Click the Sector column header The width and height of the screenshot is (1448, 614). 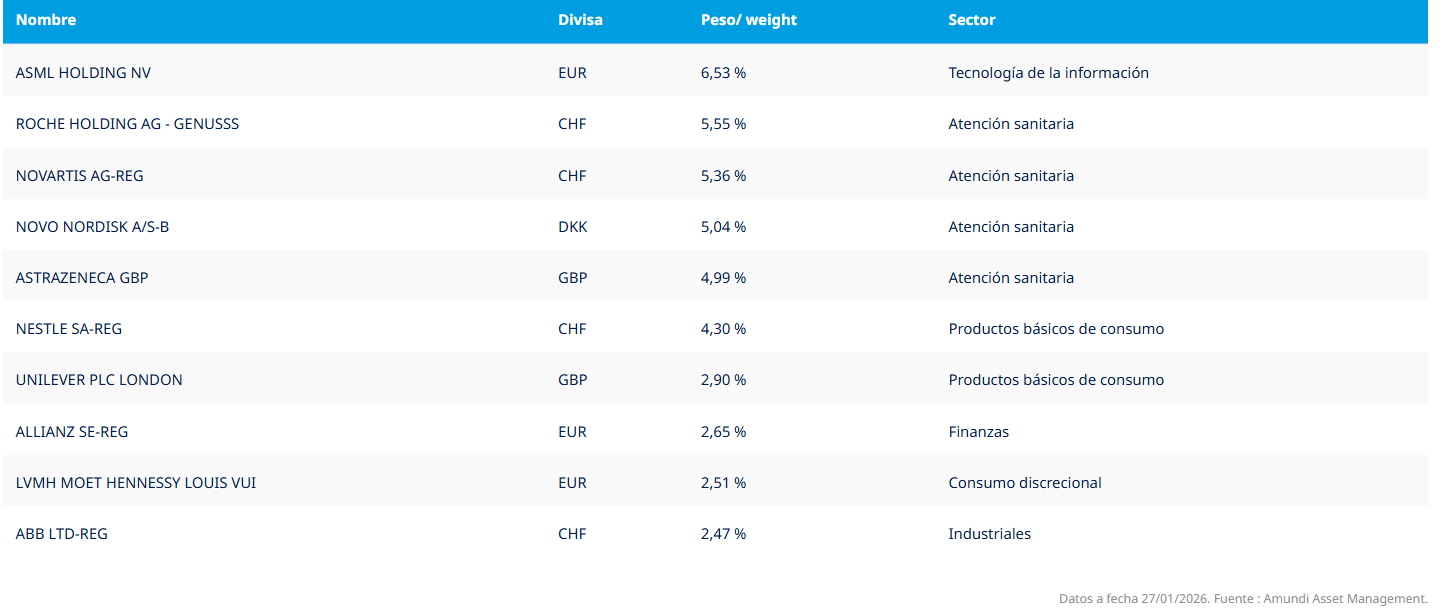(x=971, y=20)
